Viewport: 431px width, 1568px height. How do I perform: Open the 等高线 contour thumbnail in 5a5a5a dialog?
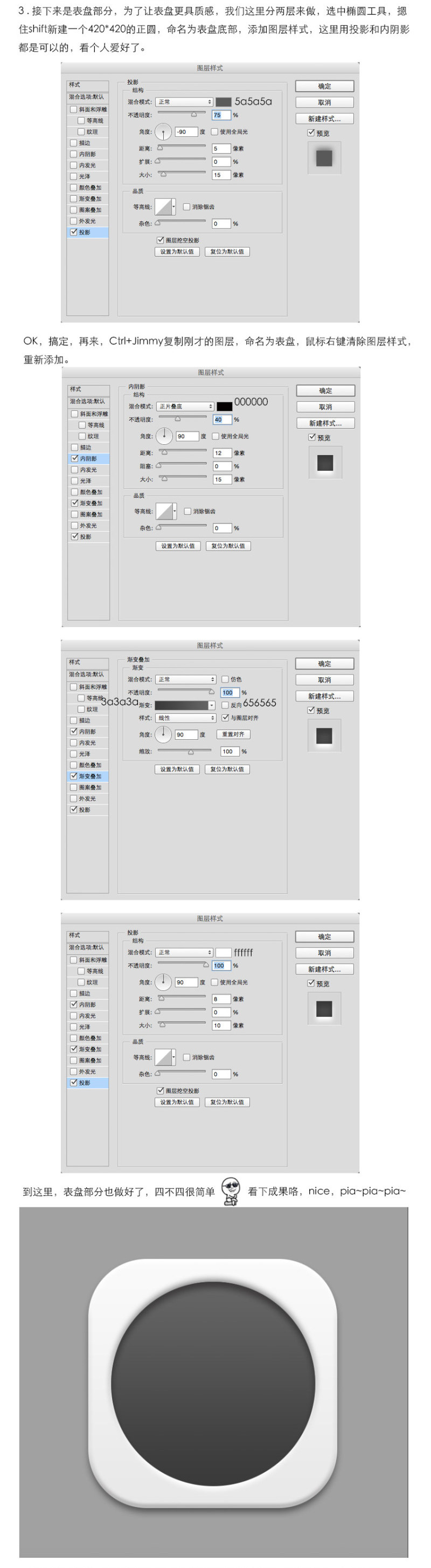(x=163, y=207)
